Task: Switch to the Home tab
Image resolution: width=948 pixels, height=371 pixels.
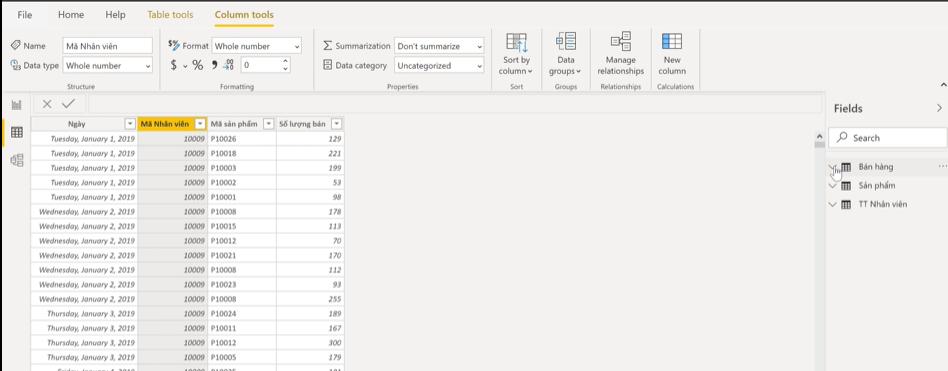Action: (x=71, y=15)
